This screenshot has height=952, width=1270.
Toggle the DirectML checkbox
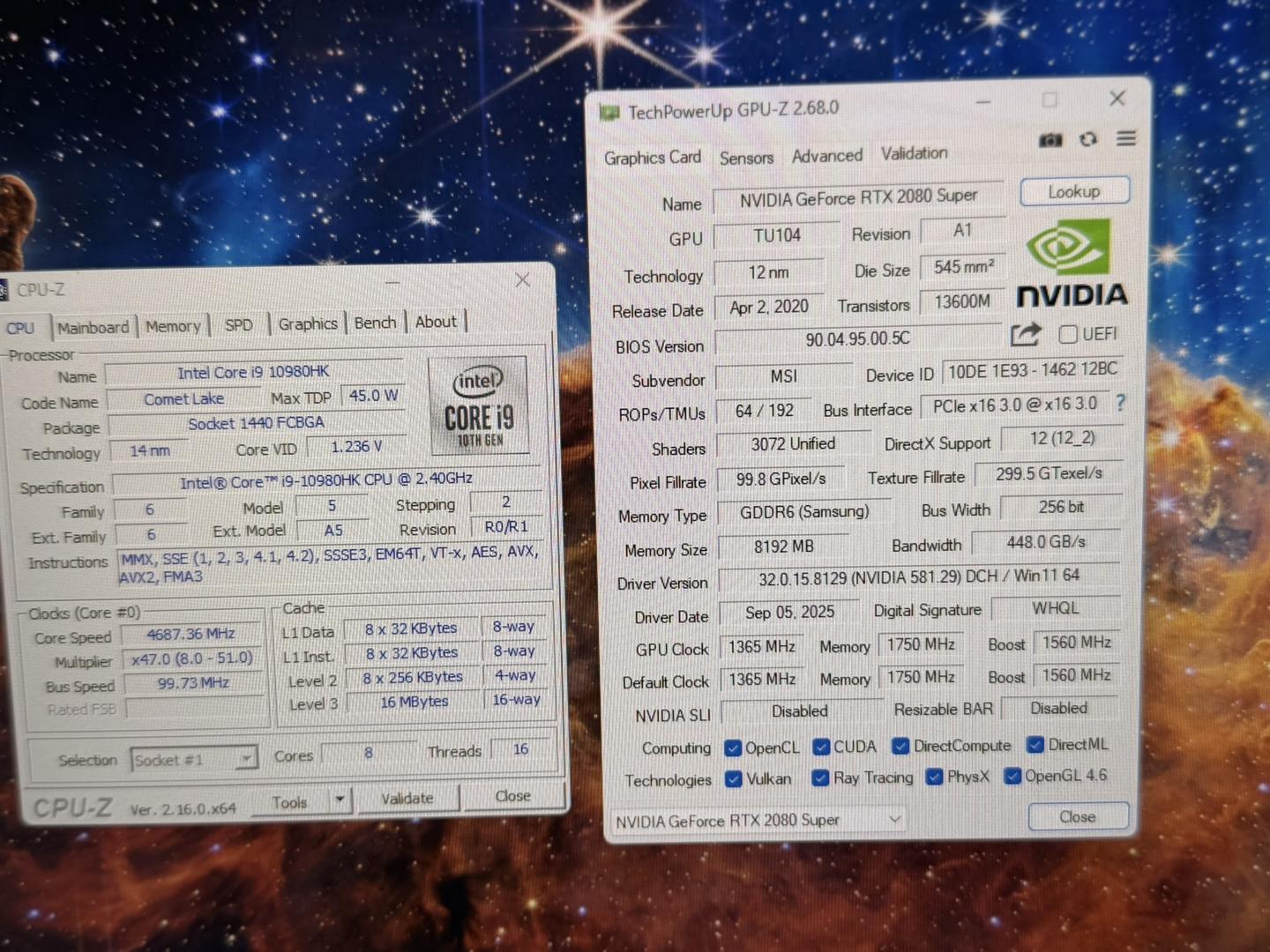(1035, 745)
